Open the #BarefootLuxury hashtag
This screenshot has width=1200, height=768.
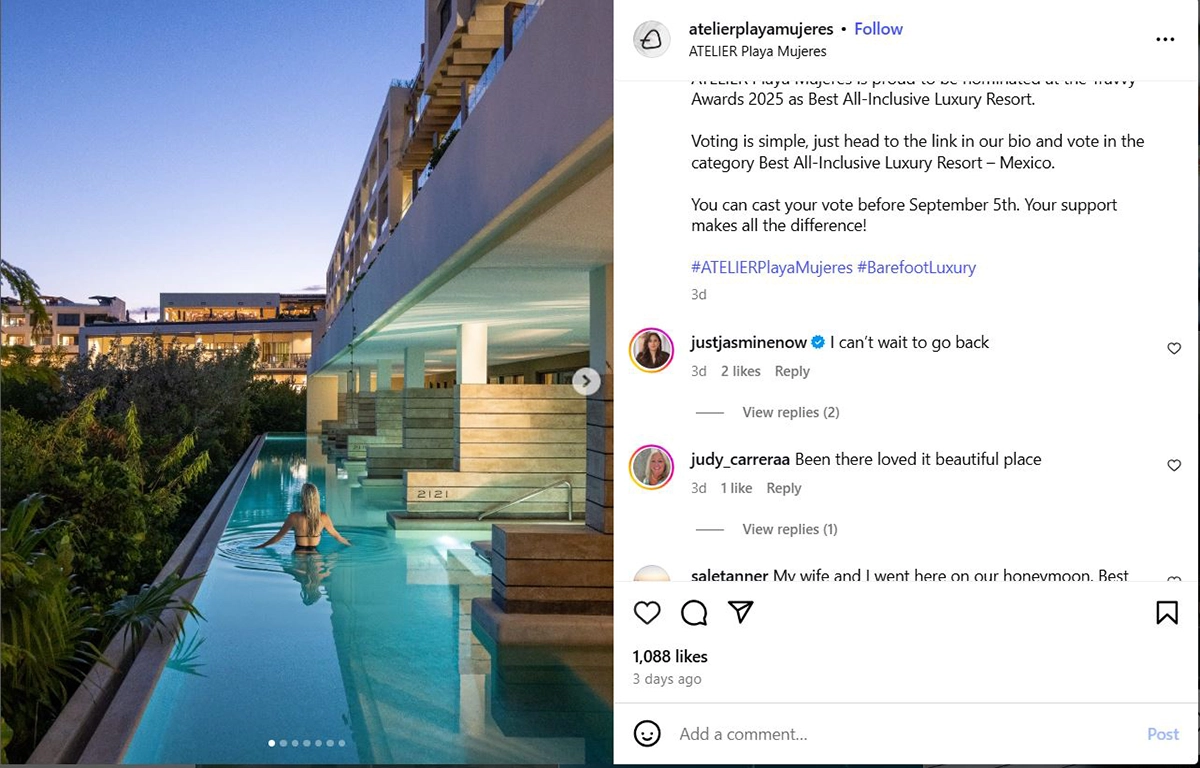click(x=916, y=267)
